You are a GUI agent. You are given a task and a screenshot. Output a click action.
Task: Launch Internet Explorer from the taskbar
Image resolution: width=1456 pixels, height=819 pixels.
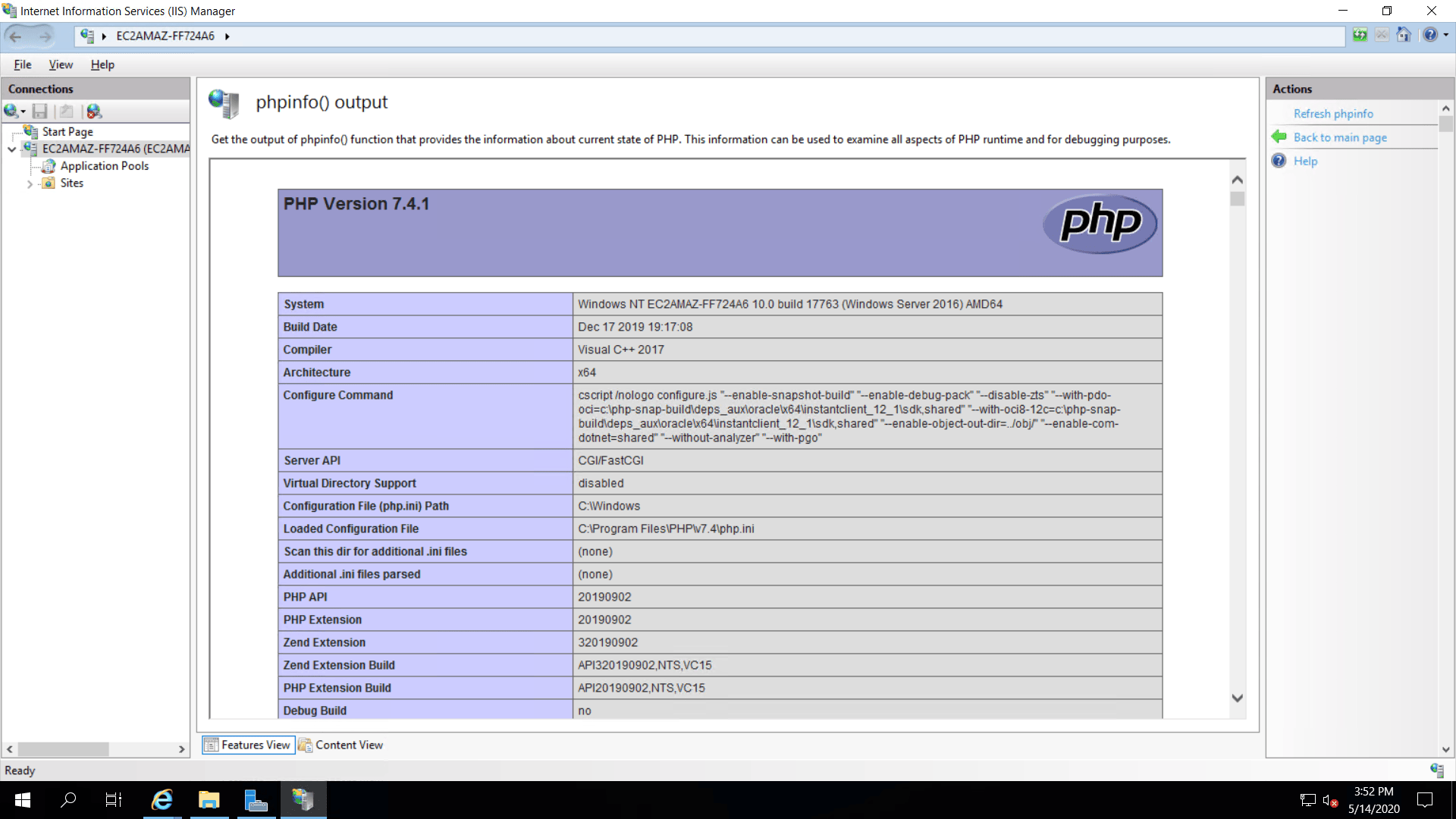click(162, 800)
